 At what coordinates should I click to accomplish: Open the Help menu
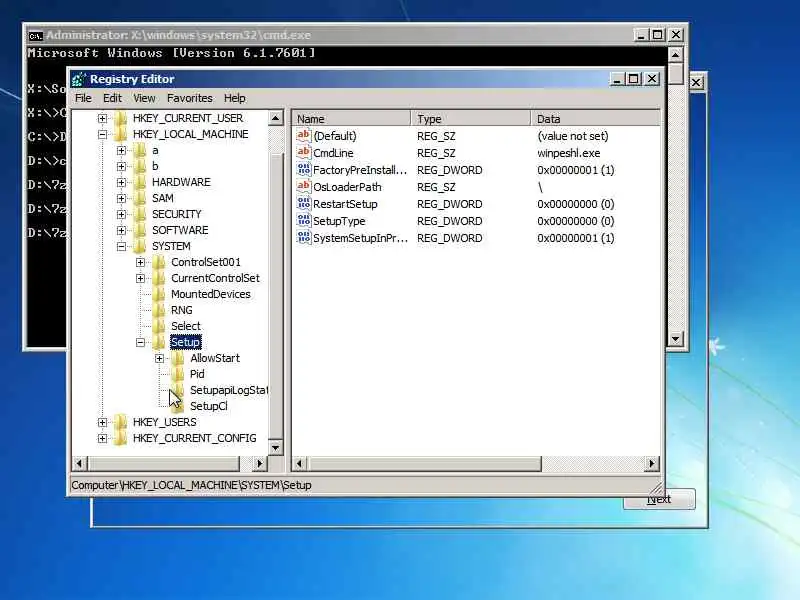pyautogui.click(x=234, y=98)
